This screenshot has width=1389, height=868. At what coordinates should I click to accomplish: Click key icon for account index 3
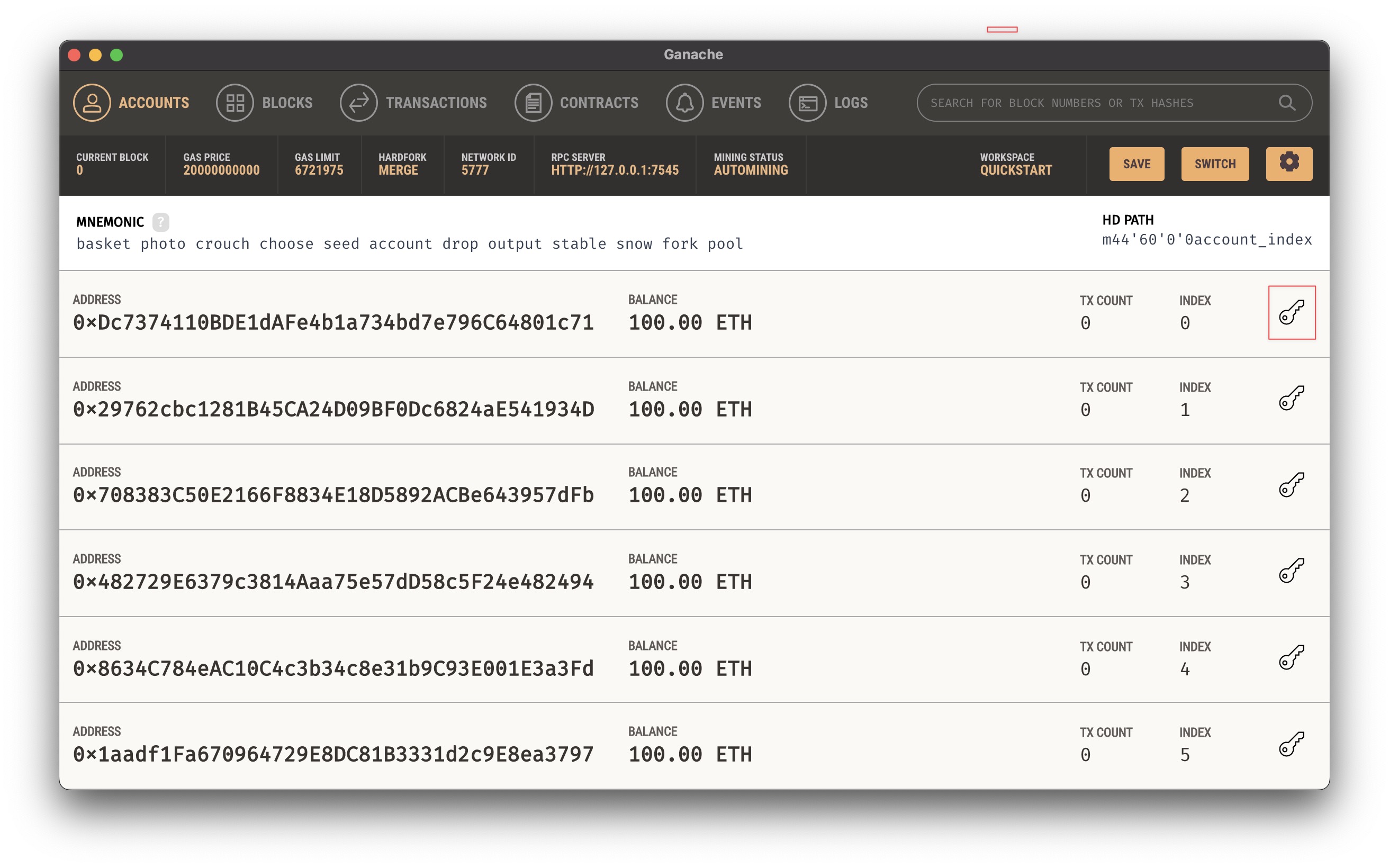(1292, 571)
